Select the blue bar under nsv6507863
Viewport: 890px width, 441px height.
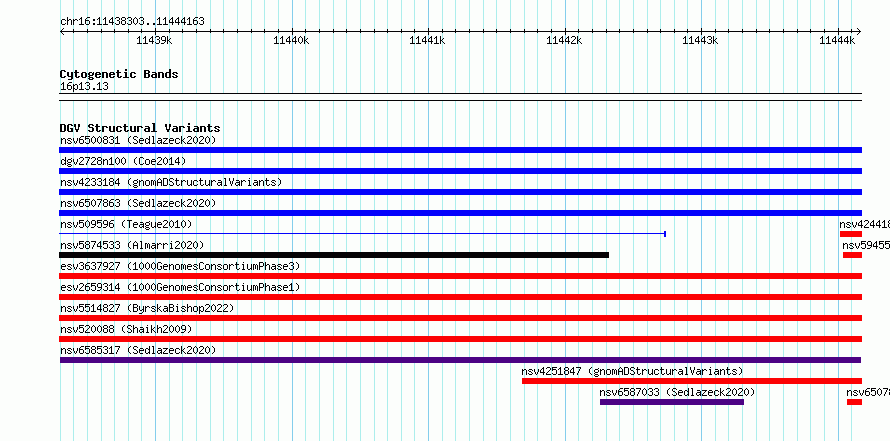pos(460,213)
